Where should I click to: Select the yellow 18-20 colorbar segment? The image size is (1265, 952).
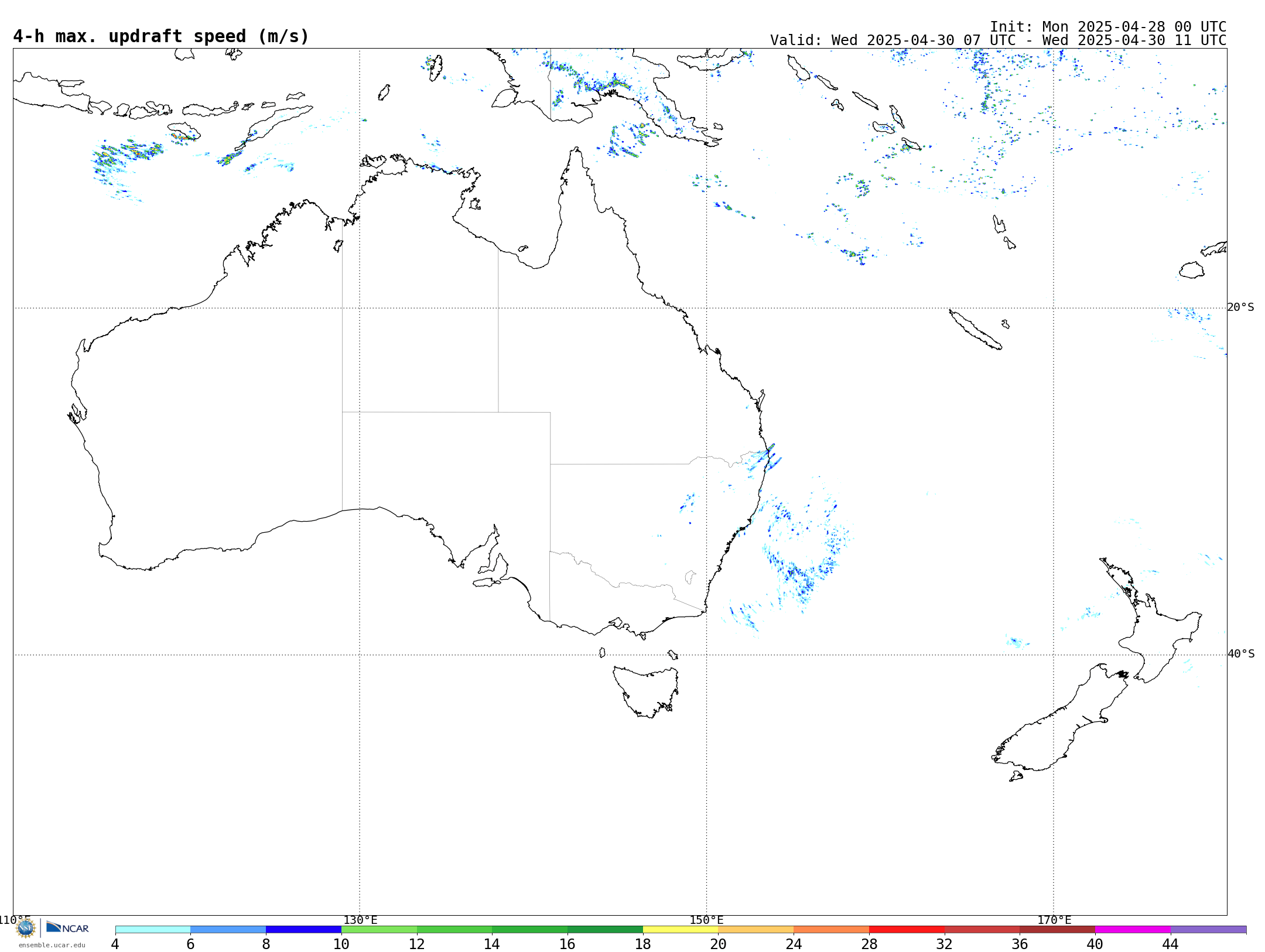(681, 930)
